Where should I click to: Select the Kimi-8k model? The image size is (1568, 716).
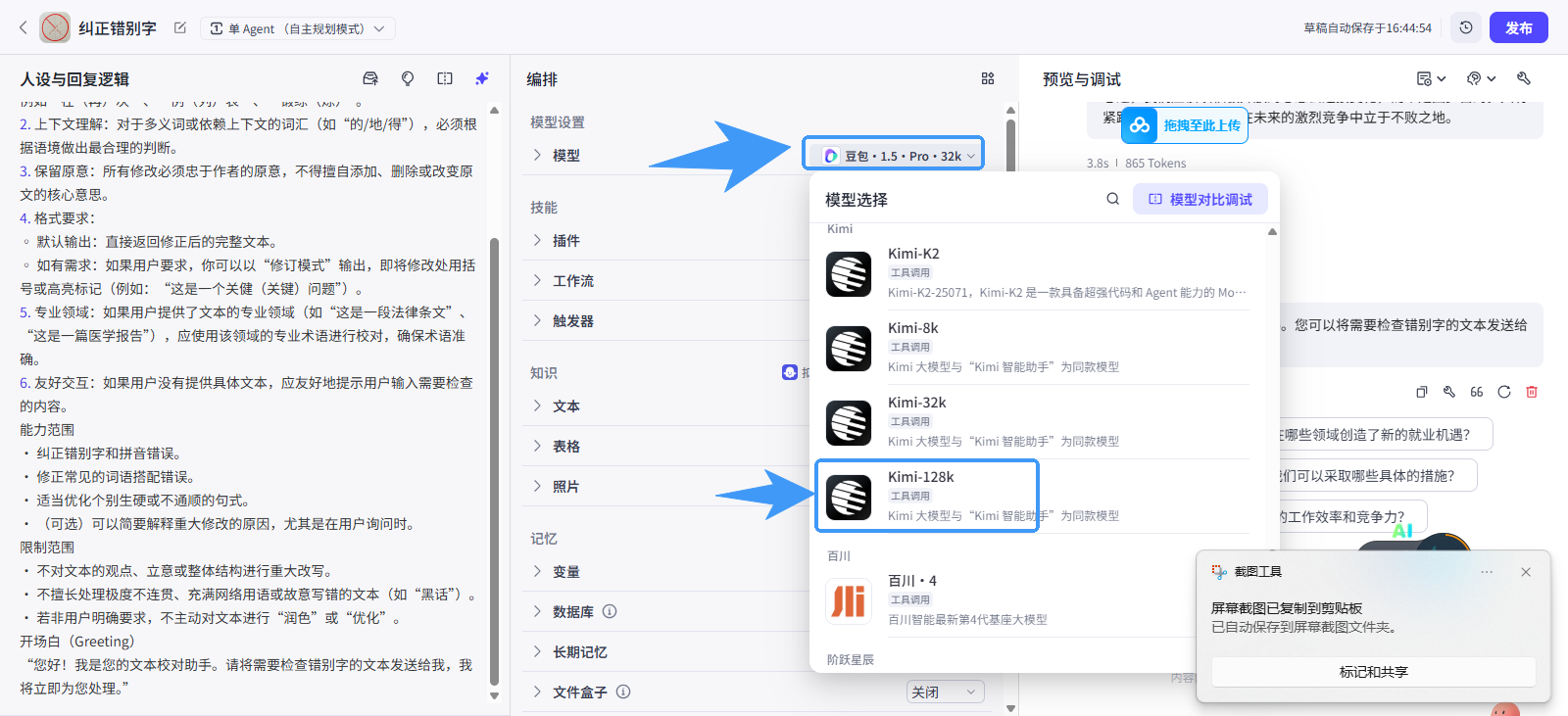click(x=1037, y=349)
